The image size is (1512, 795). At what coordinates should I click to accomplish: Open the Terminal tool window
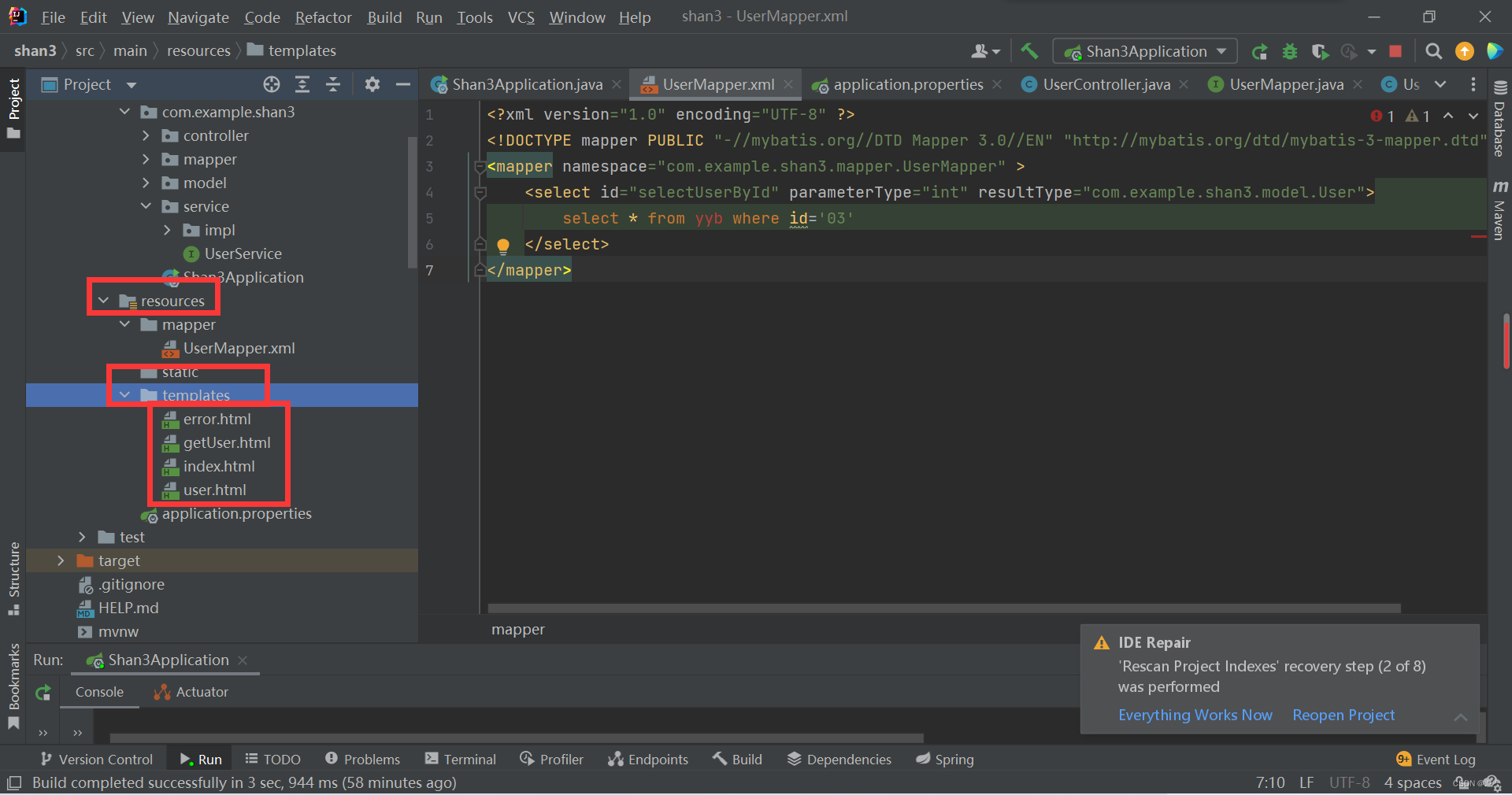coord(461,760)
